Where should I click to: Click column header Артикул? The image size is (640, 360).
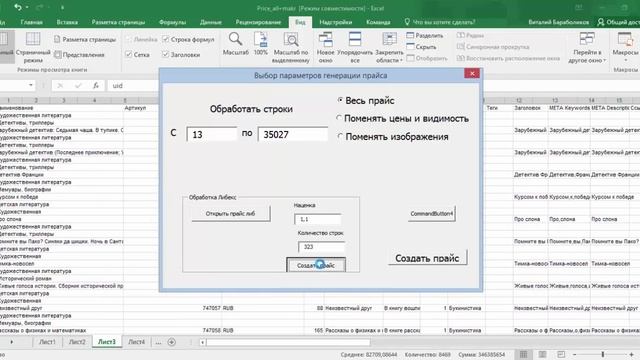click(x=136, y=108)
